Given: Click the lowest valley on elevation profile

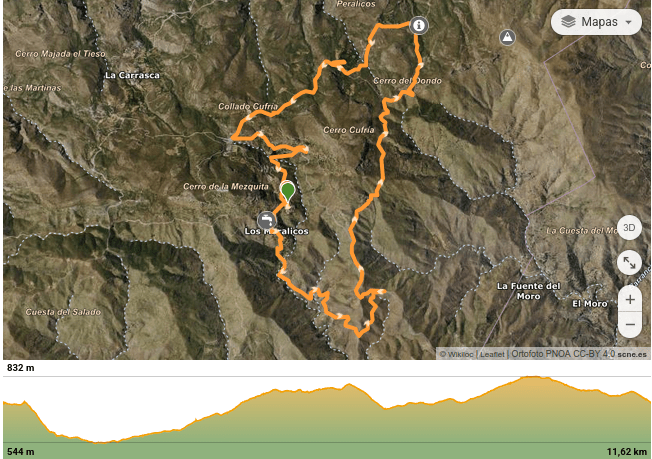Looking at the screenshot, I should [100, 442].
